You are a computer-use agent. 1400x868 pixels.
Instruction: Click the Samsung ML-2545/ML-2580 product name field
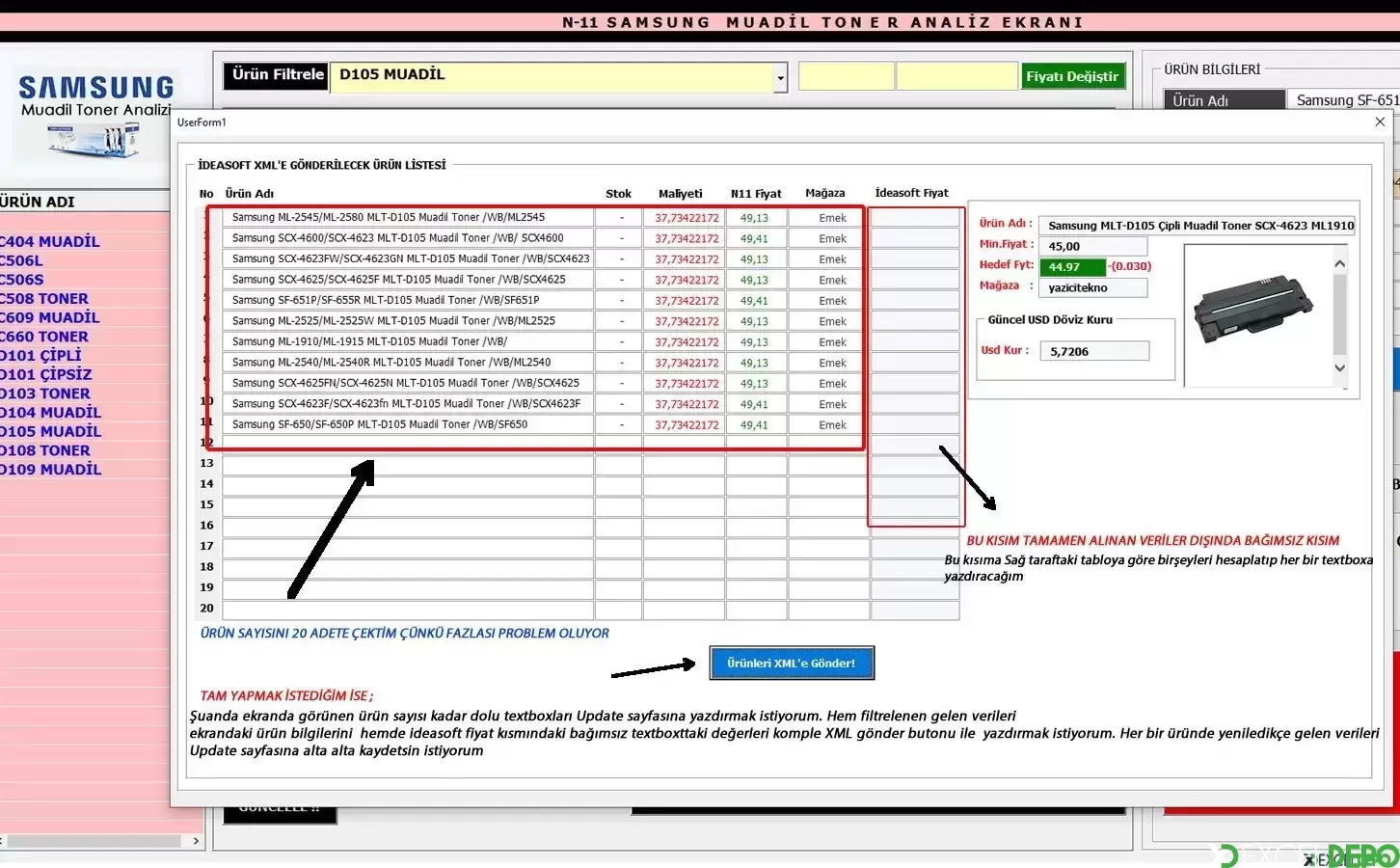coord(408,218)
